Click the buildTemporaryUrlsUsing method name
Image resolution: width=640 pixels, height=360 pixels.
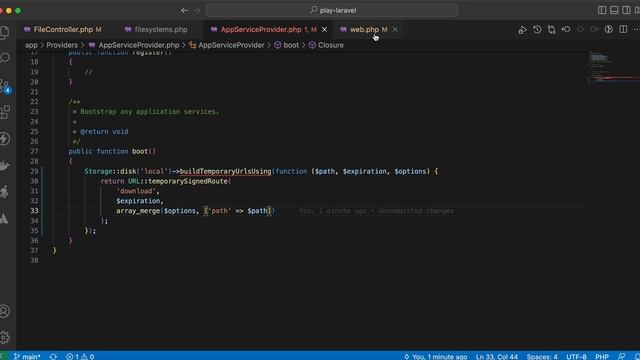[x=225, y=171]
